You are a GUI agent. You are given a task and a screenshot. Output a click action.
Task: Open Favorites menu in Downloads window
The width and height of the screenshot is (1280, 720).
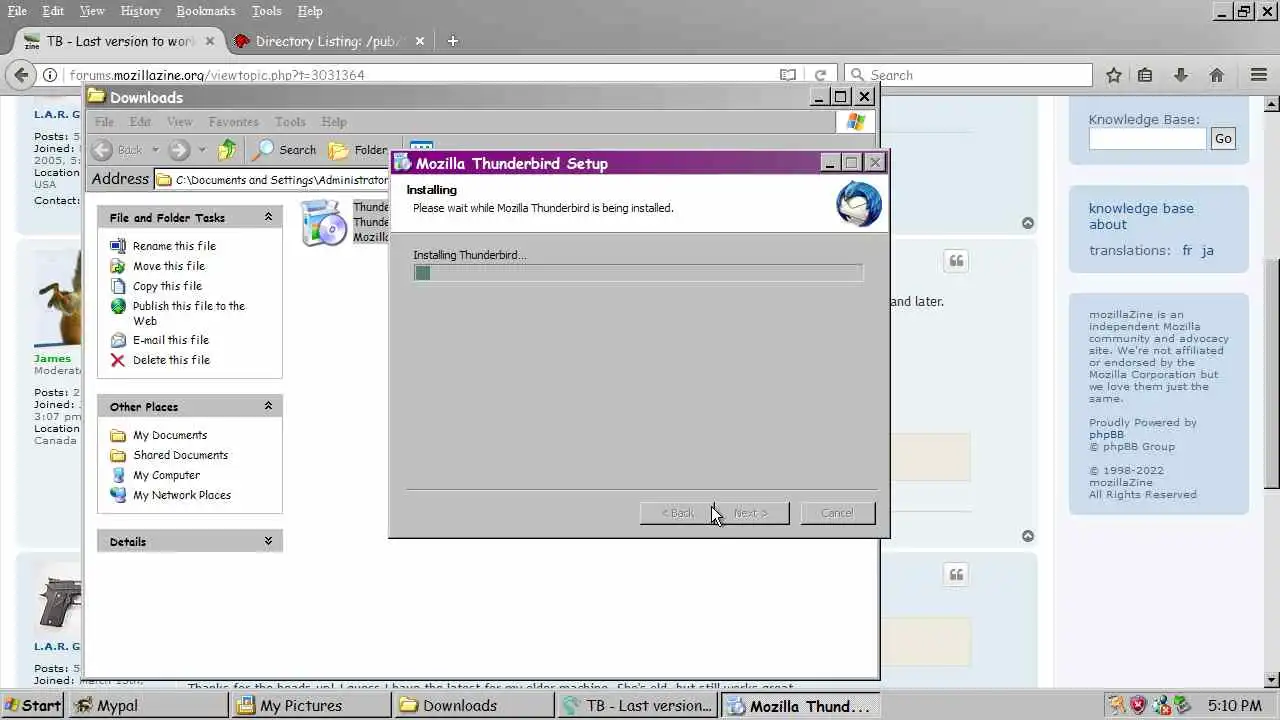tap(233, 122)
